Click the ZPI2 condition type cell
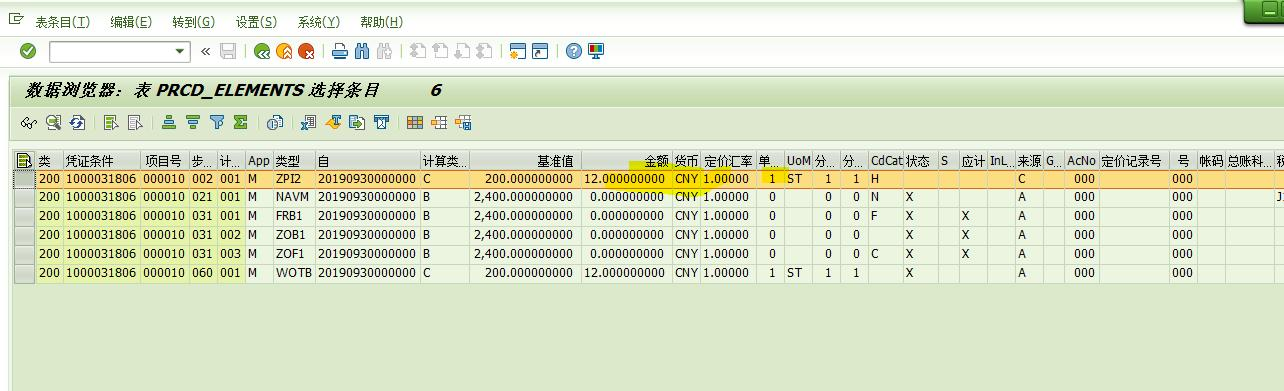This screenshot has width=1284, height=391. click(294, 179)
